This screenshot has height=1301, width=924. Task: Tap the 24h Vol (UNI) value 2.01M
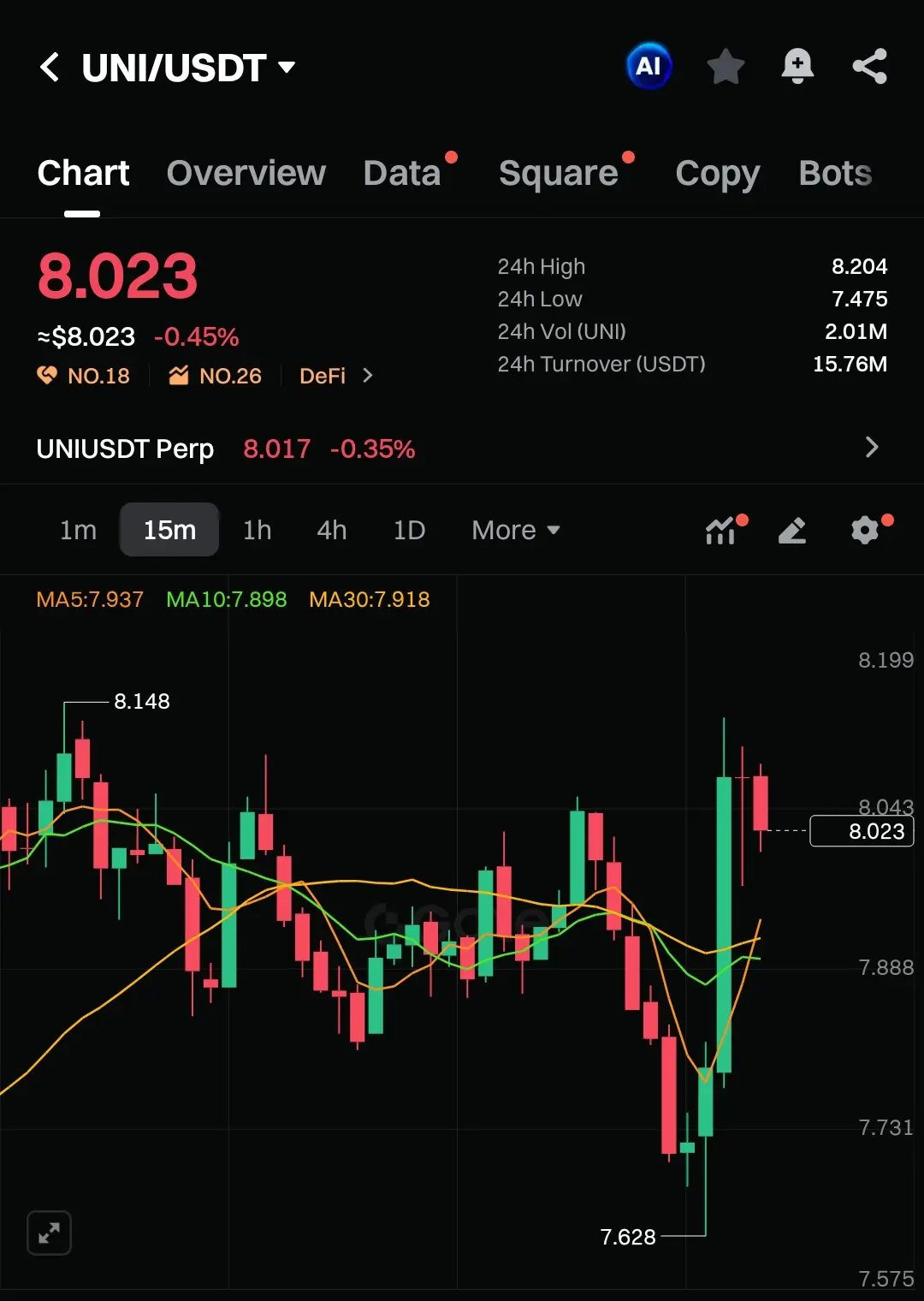pyautogui.click(x=856, y=331)
